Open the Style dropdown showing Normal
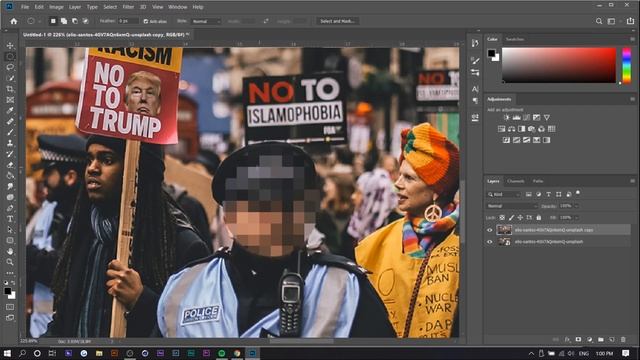 pyautogui.click(x=206, y=21)
